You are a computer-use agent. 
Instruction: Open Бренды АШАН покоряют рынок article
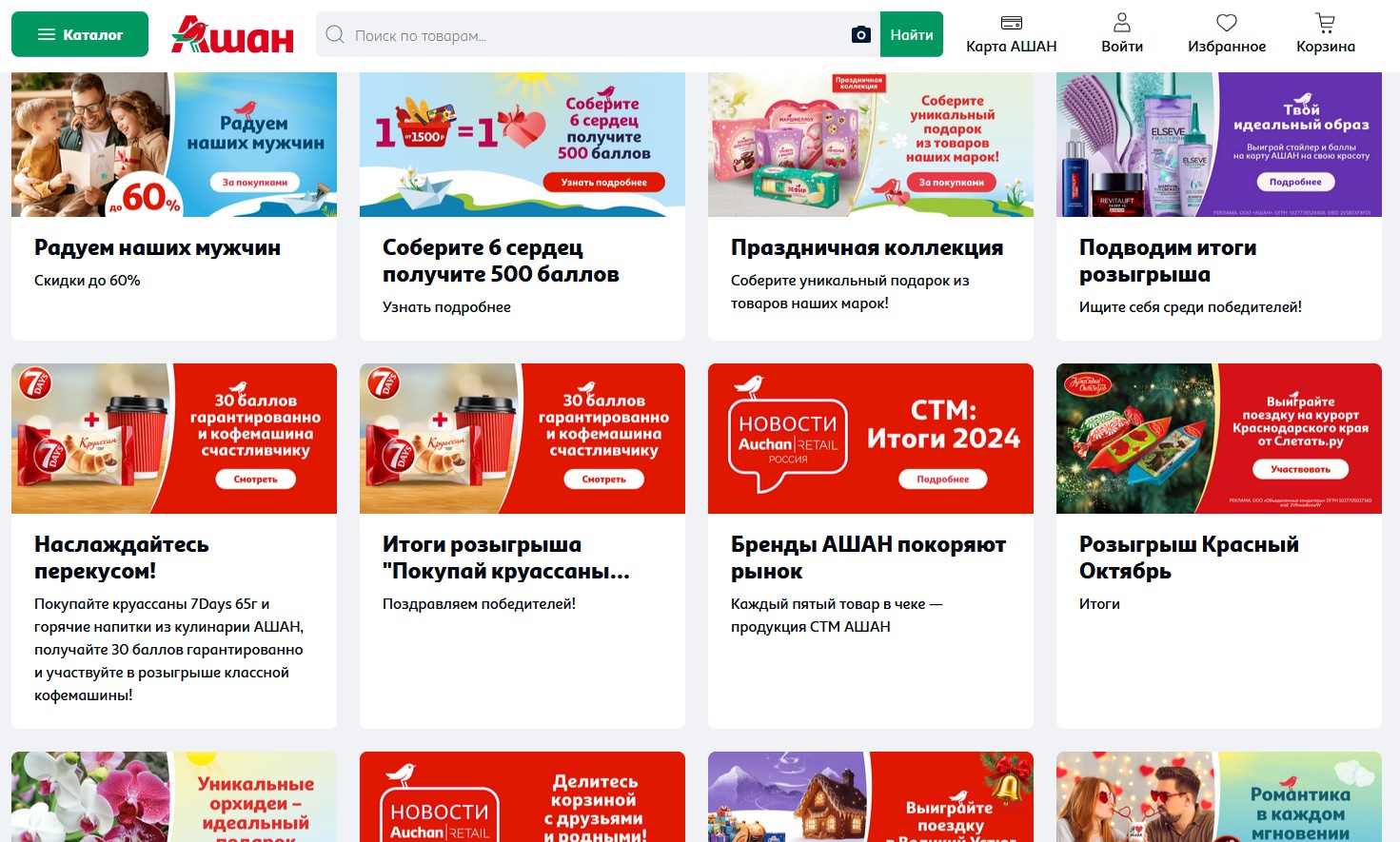pyautogui.click(x=868, y=558)
